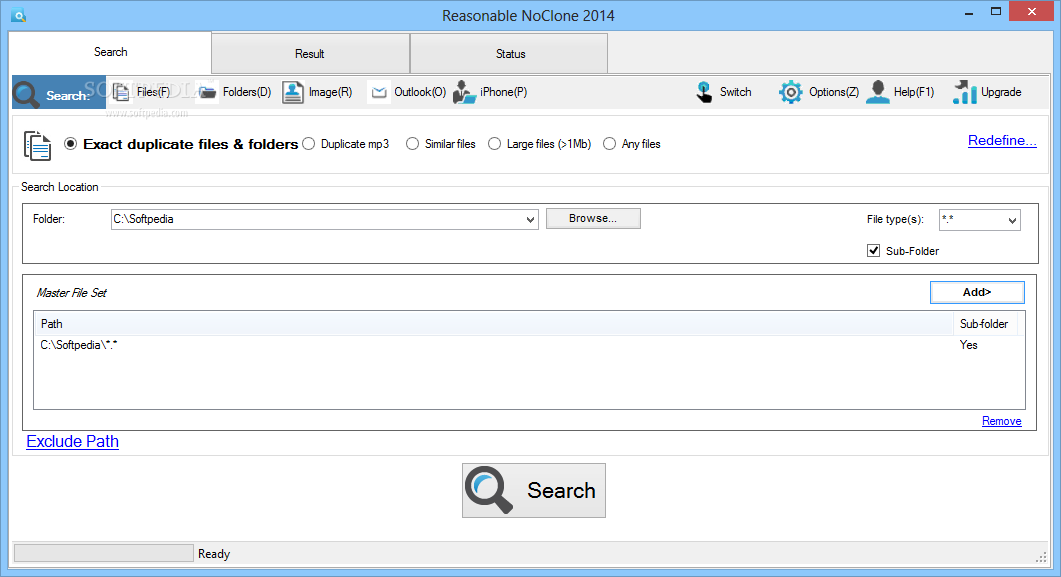The image size is (1061, 577).
Task: Switch to the Result tab
Action: [x=310, y=54]
